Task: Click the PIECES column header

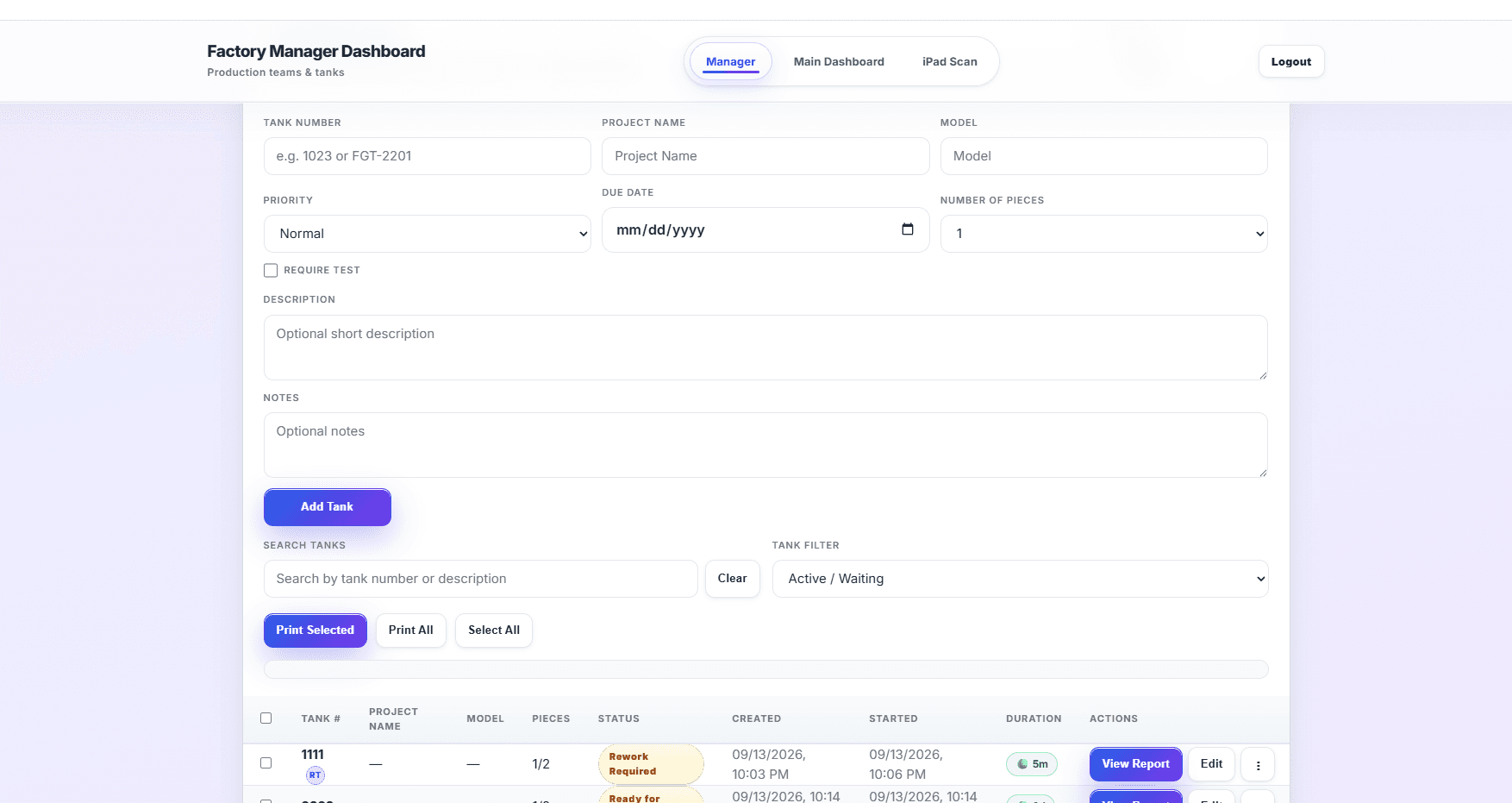Action: tap(551, 718)
